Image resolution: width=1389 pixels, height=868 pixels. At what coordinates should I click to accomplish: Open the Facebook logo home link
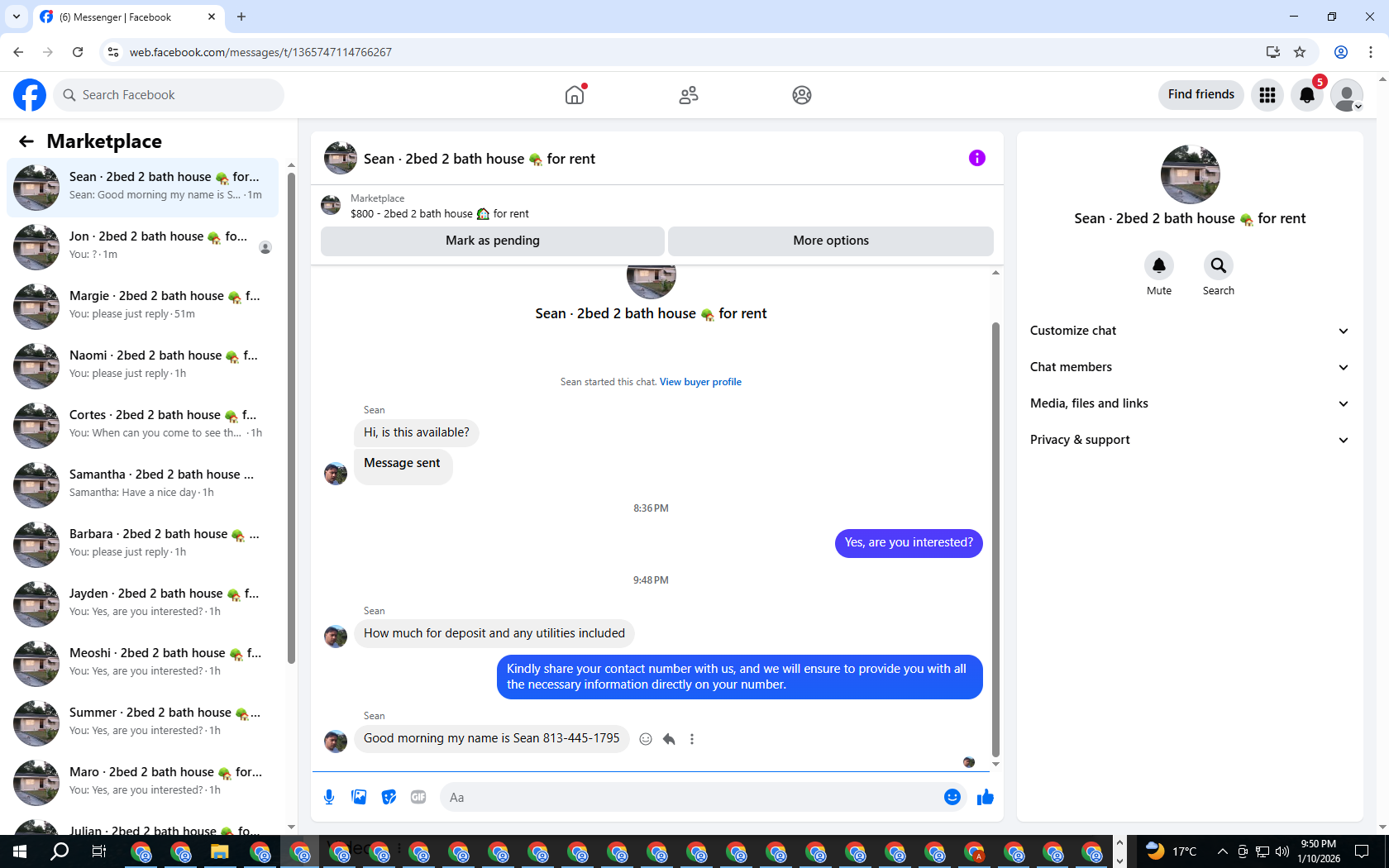tap(30, 95)
